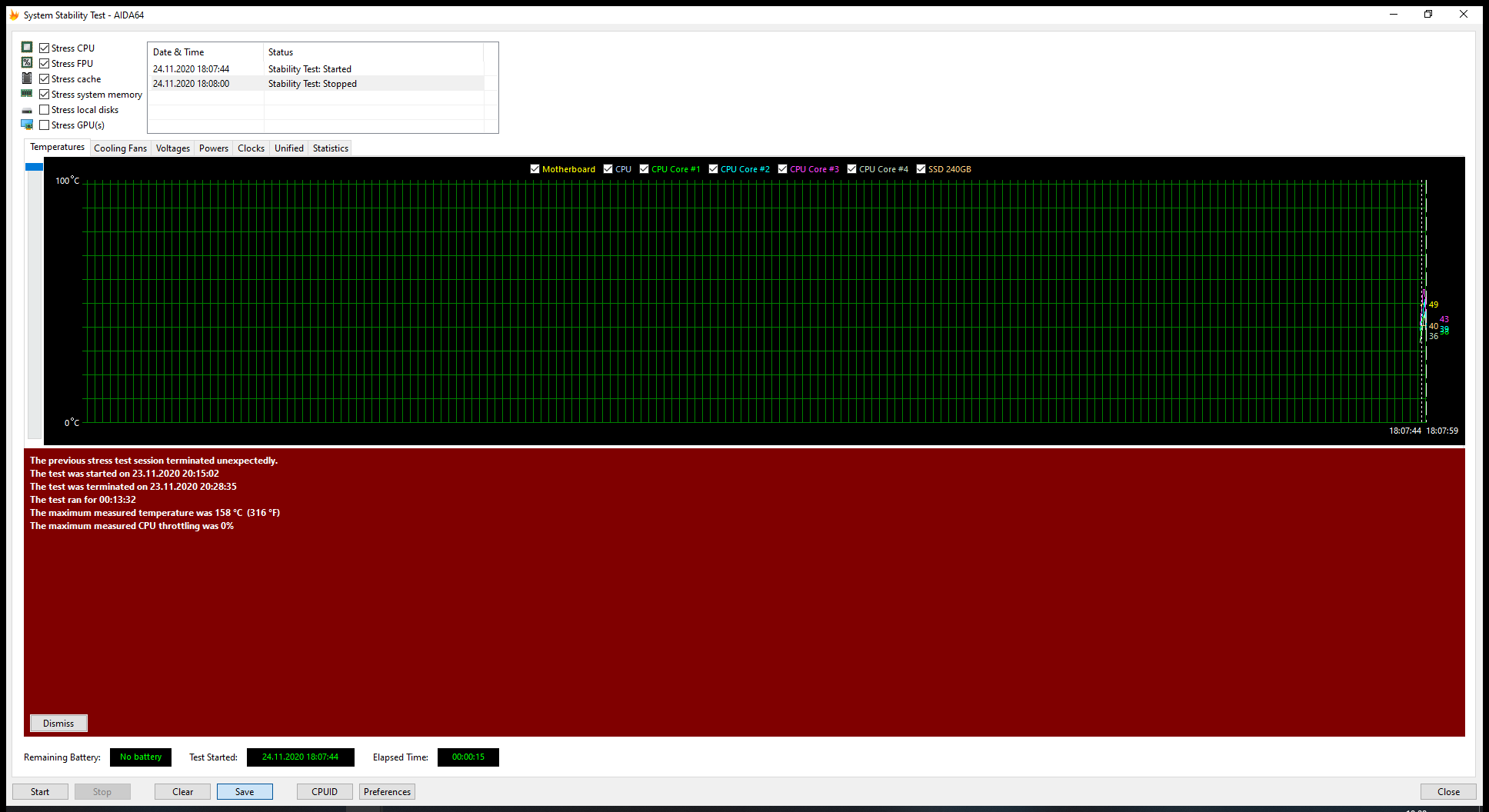Toggle the CPU graph checkbox
This screenshot has width=1489, height=812.
608,169
